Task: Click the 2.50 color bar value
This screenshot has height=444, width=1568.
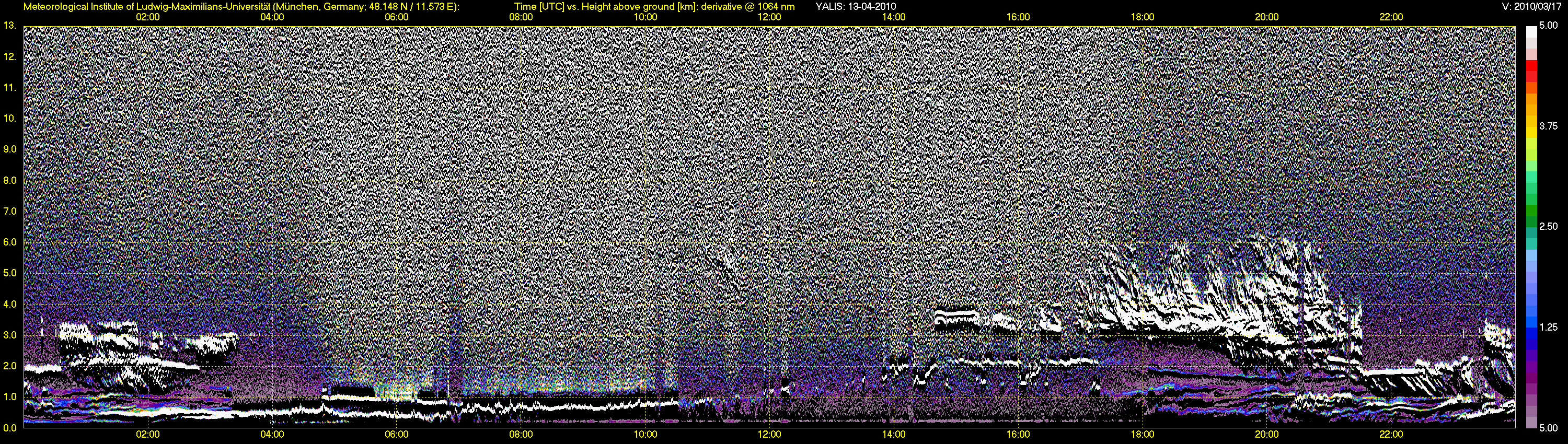Action: 1549,226
